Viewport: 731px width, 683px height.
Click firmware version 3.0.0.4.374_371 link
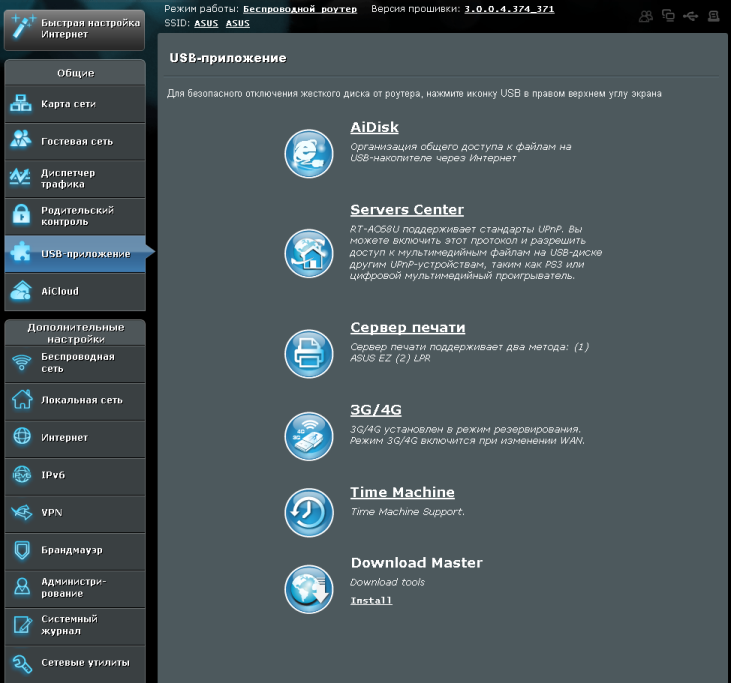509,9
